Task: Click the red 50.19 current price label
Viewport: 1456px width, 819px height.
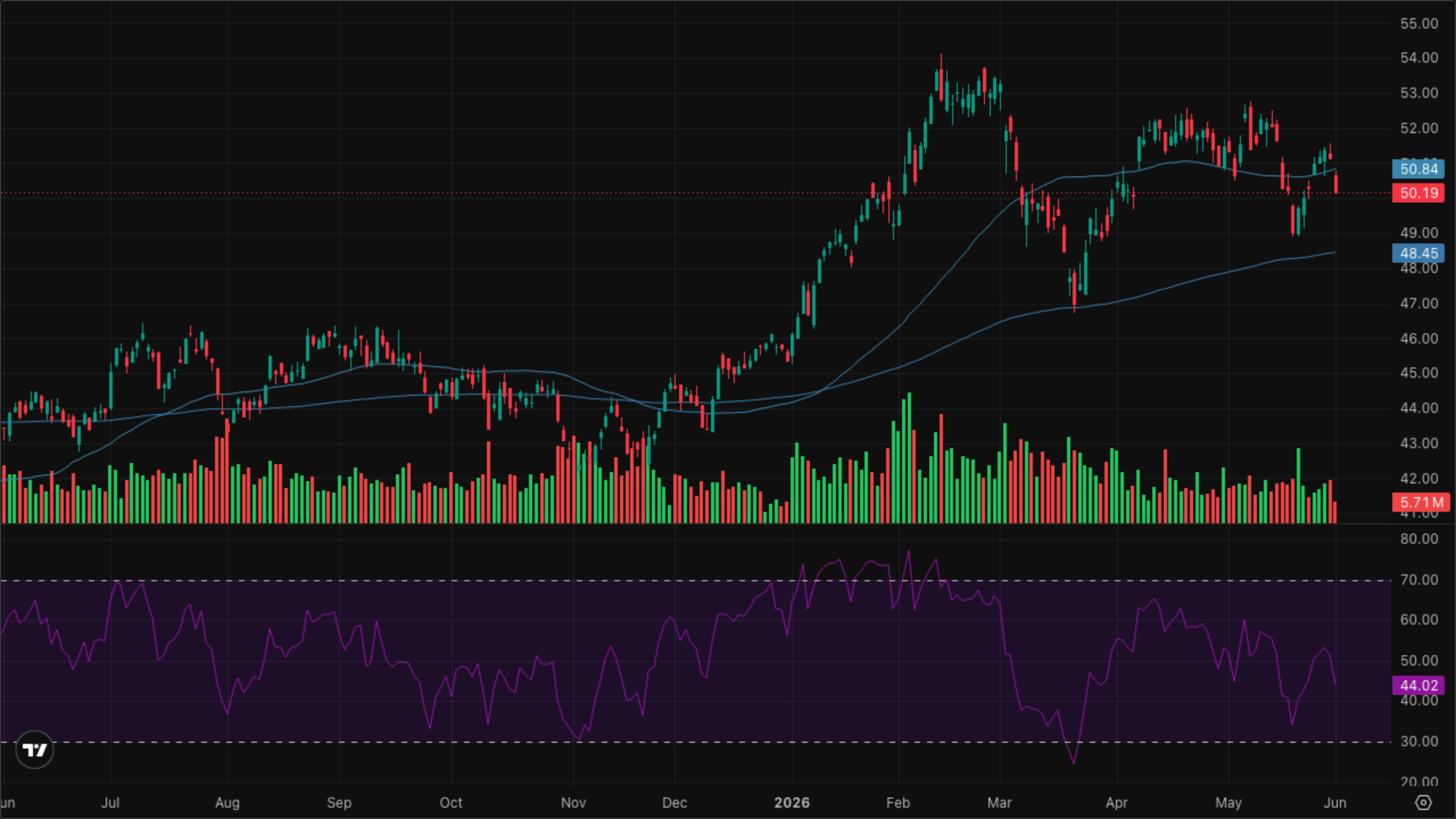Action: (1418, 193)
